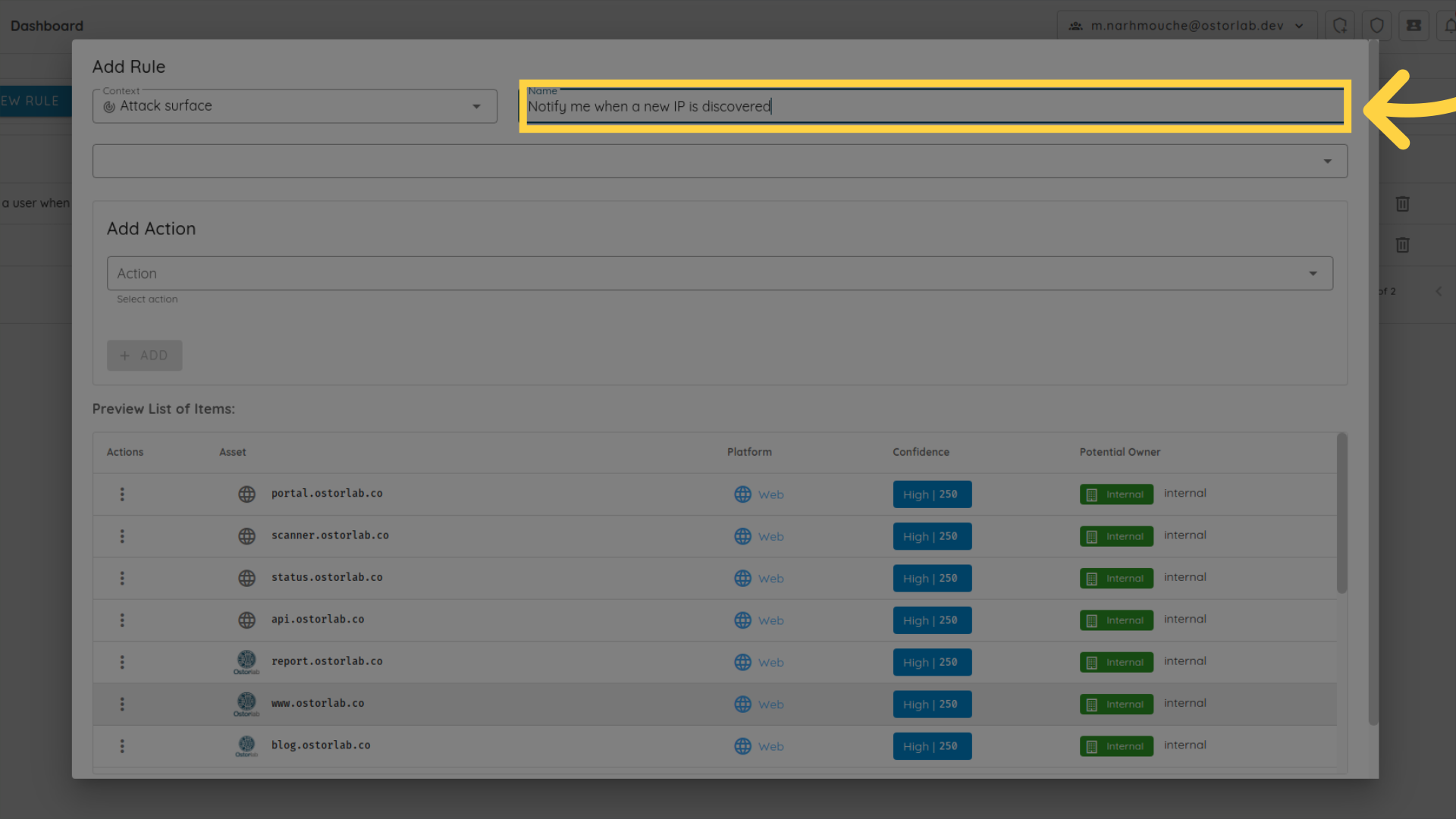Open the empty dropdown below the Name field

[719, 162]
